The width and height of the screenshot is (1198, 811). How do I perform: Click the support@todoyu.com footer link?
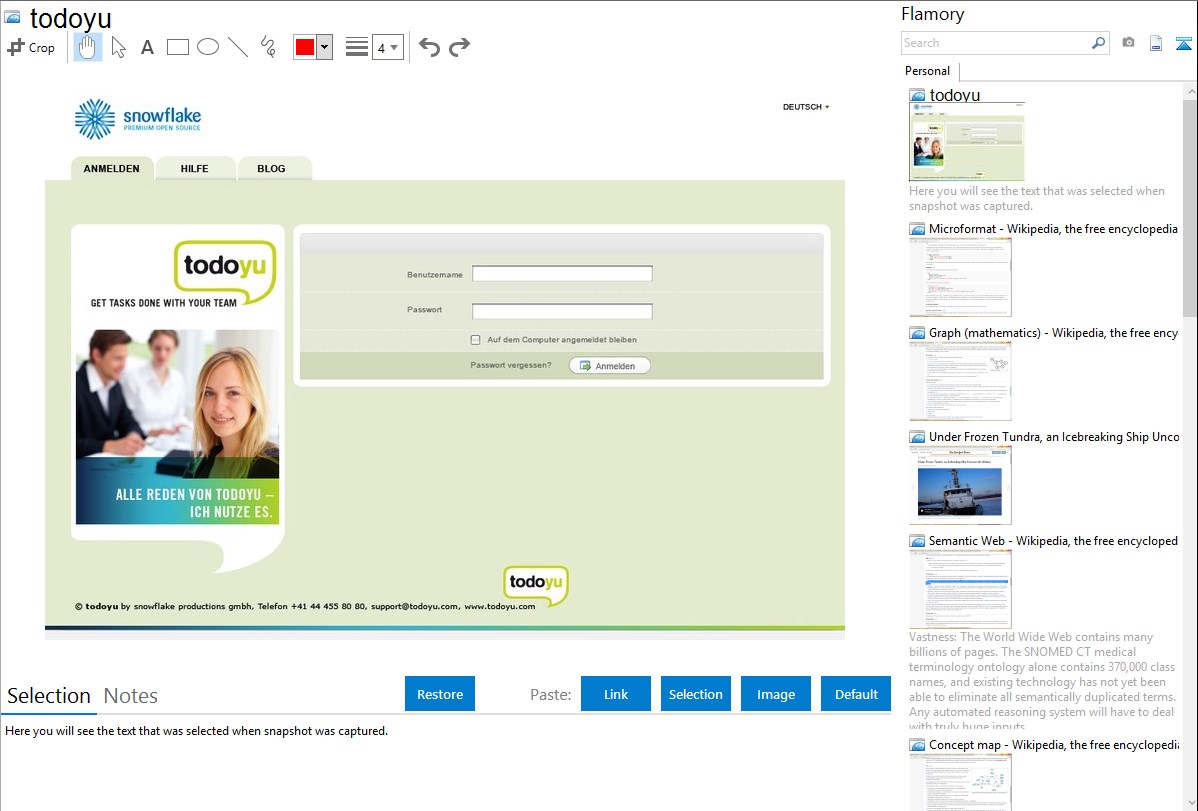click(415, 606)
